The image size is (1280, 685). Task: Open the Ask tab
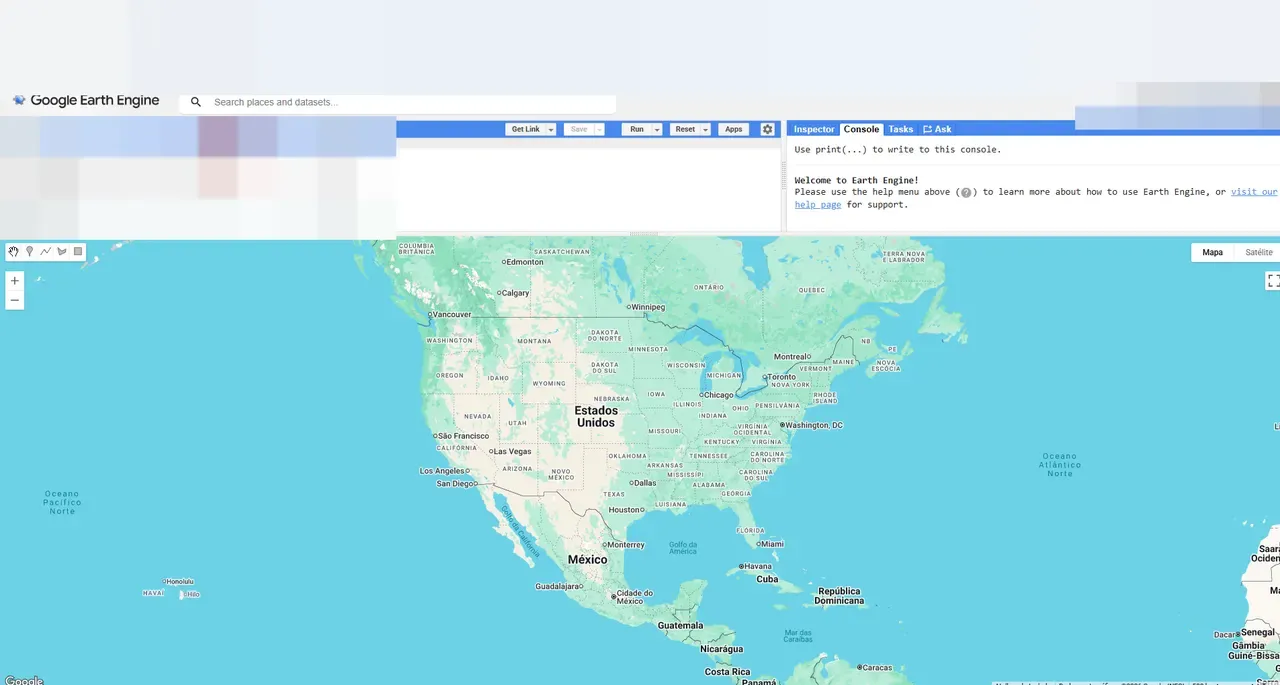[937, 129]
